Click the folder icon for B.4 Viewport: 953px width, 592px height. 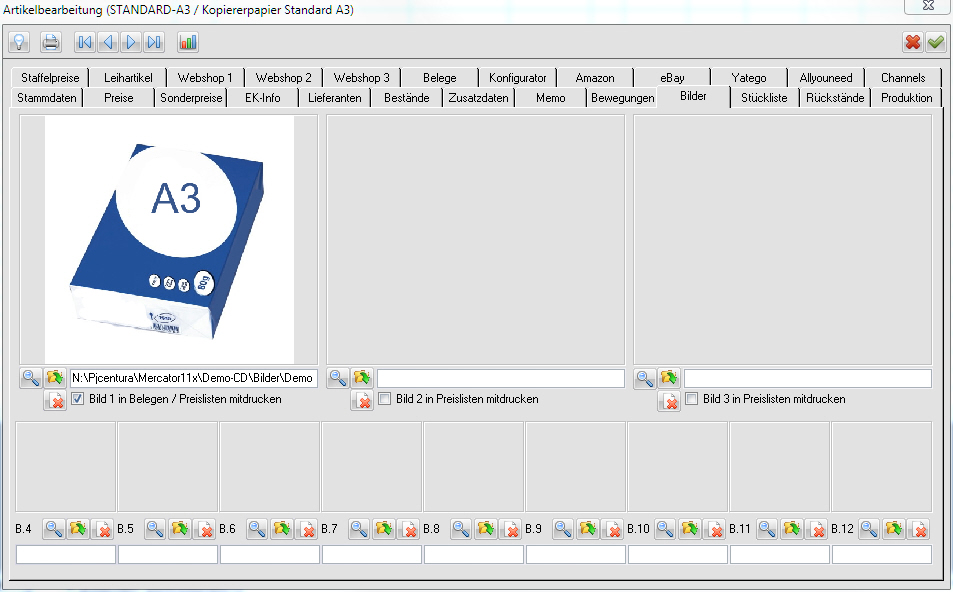pyautogui.click(x=78, y=529)
